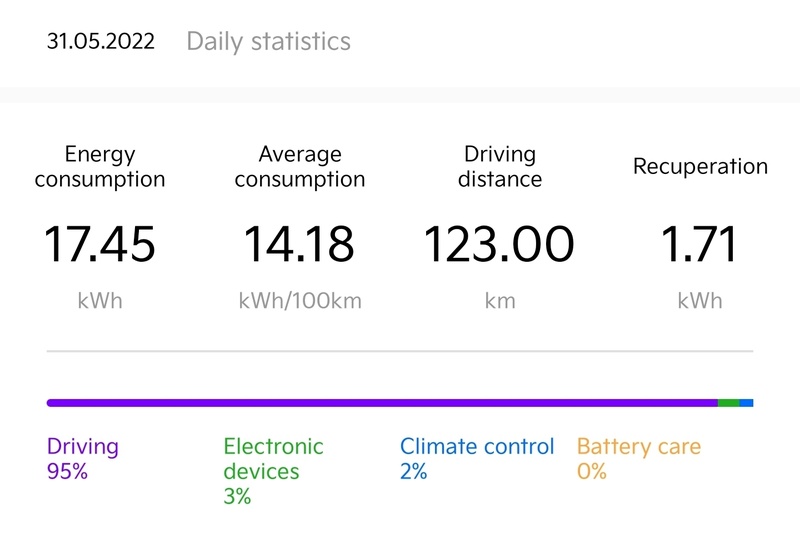Click the 1.71 recuperation value
The image size is (800, 533).
[x=700, y=244]
